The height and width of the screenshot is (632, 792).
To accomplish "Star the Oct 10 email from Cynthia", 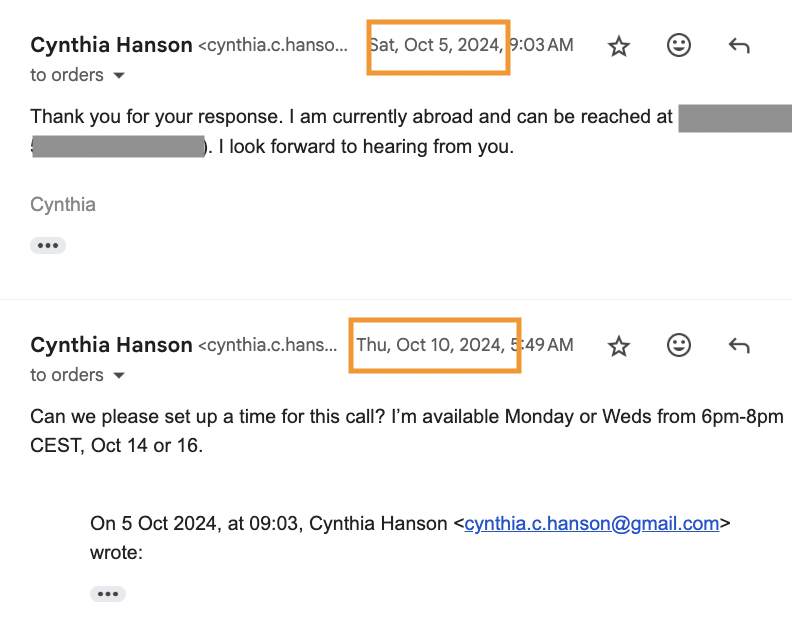I will (619, 346).
